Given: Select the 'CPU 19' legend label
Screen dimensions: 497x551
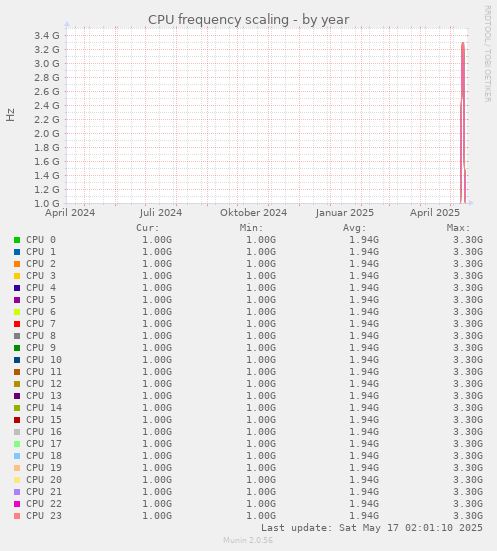Looking at the screenshot, I should (x=44, y=468).
